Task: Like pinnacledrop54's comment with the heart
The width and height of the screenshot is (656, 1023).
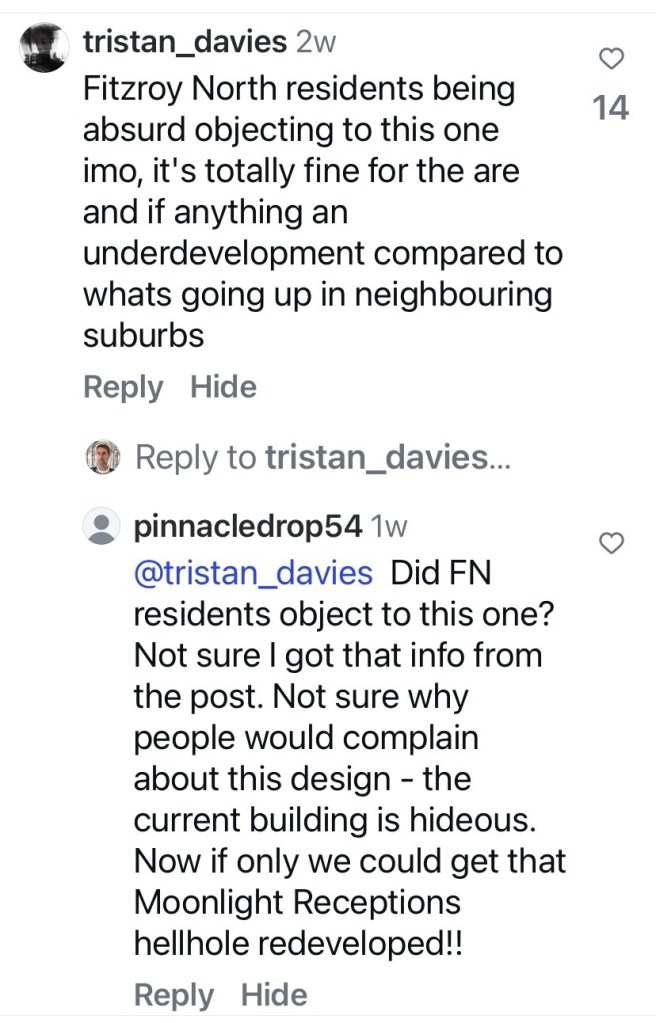Action: 611,543
